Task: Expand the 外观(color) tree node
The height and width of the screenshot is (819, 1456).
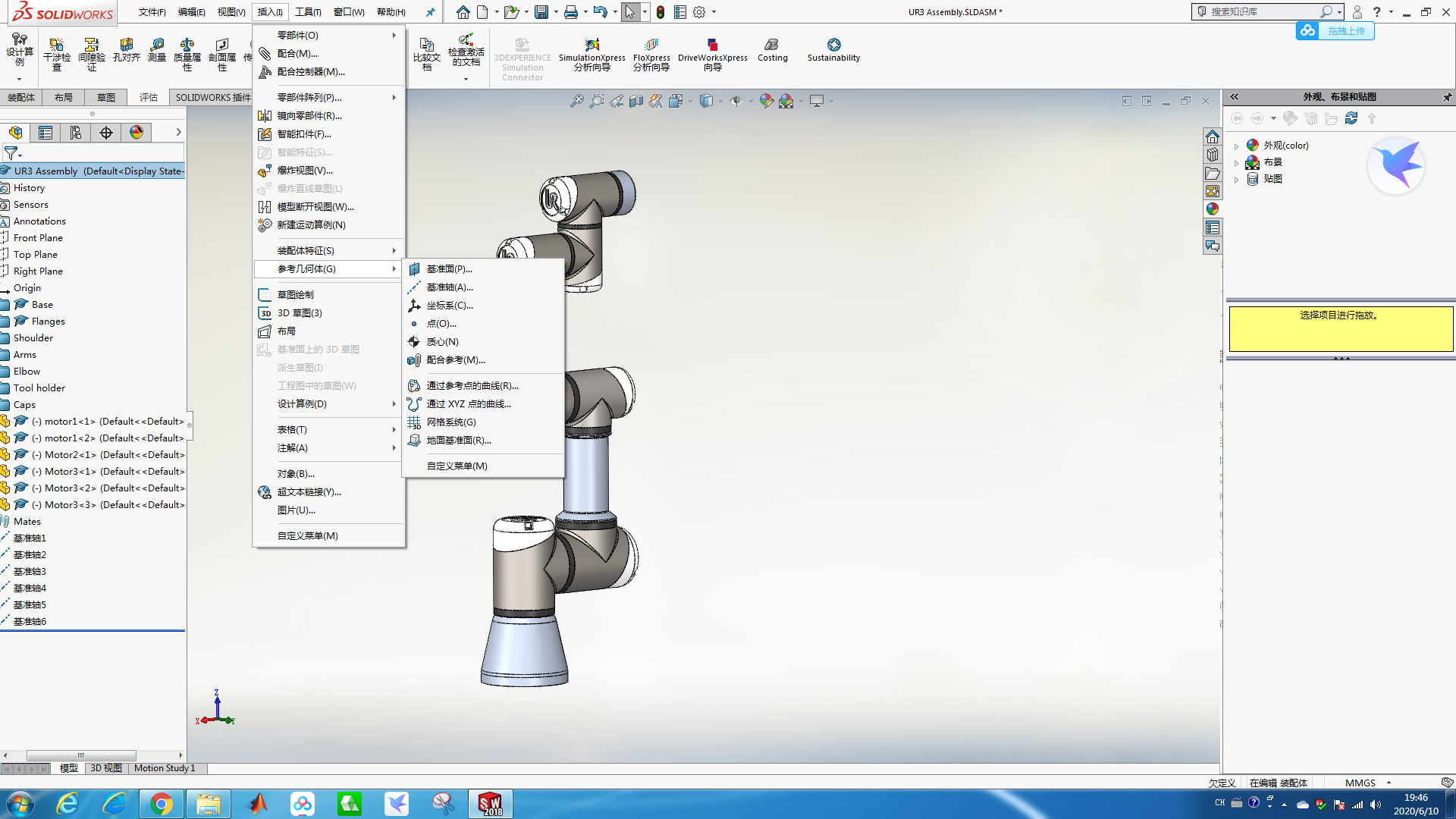Action: (1237, 146)
